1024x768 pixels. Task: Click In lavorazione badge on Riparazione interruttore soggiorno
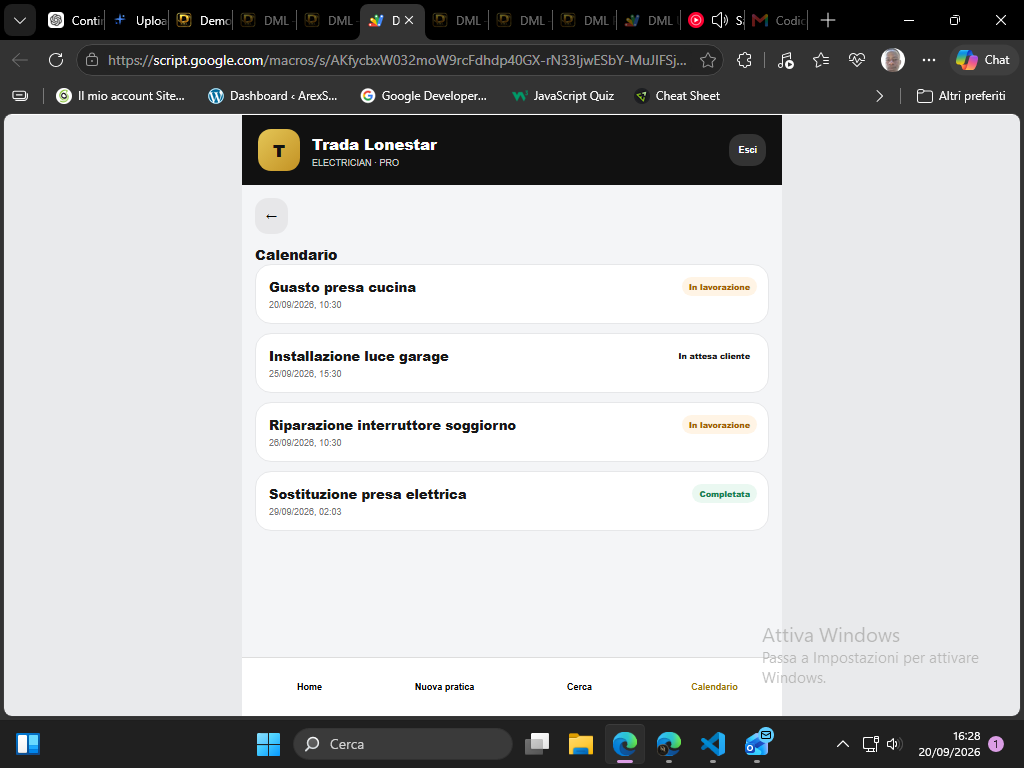coord(719,424)
